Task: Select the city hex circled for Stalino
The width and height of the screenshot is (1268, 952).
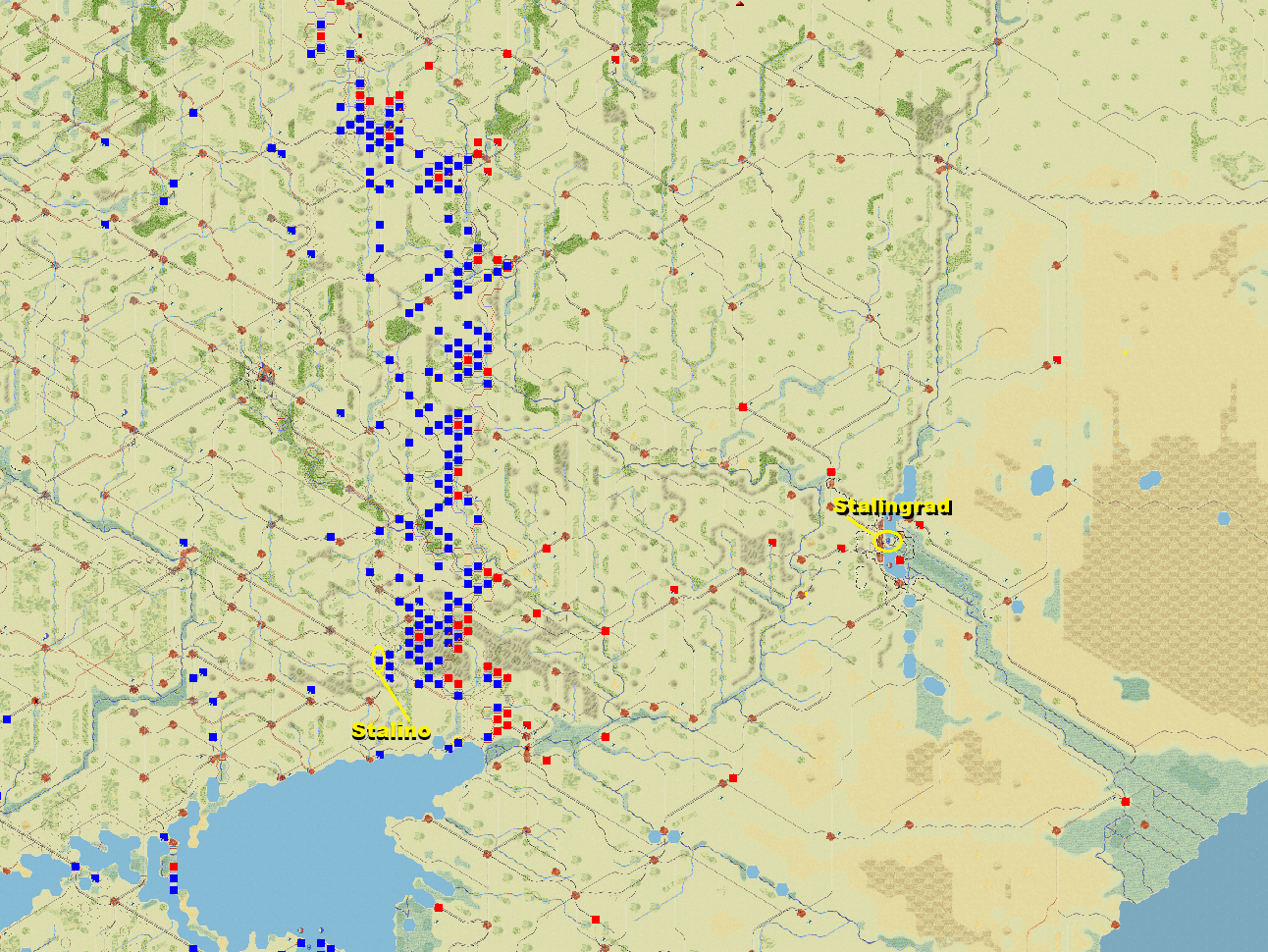Action: (378, 658)
